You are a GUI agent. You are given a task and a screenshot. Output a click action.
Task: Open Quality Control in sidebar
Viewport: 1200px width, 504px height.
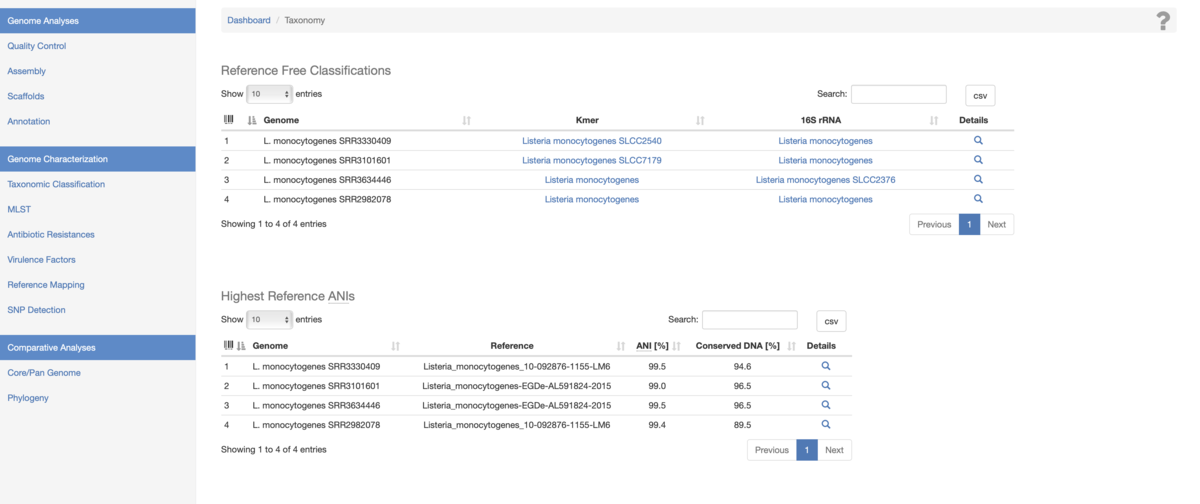click(x=37, y=46)
